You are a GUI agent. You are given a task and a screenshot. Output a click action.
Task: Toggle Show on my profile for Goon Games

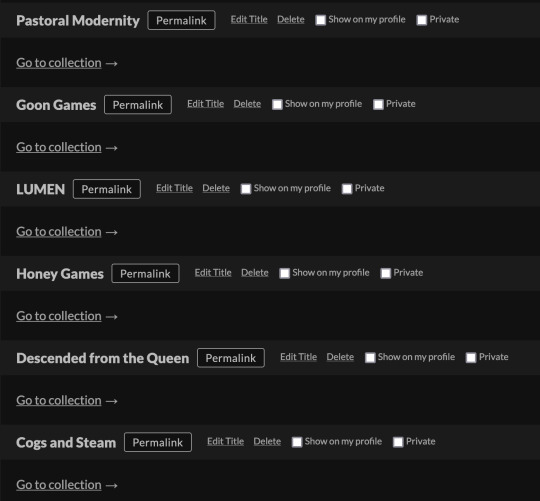(x=277, y=104)
